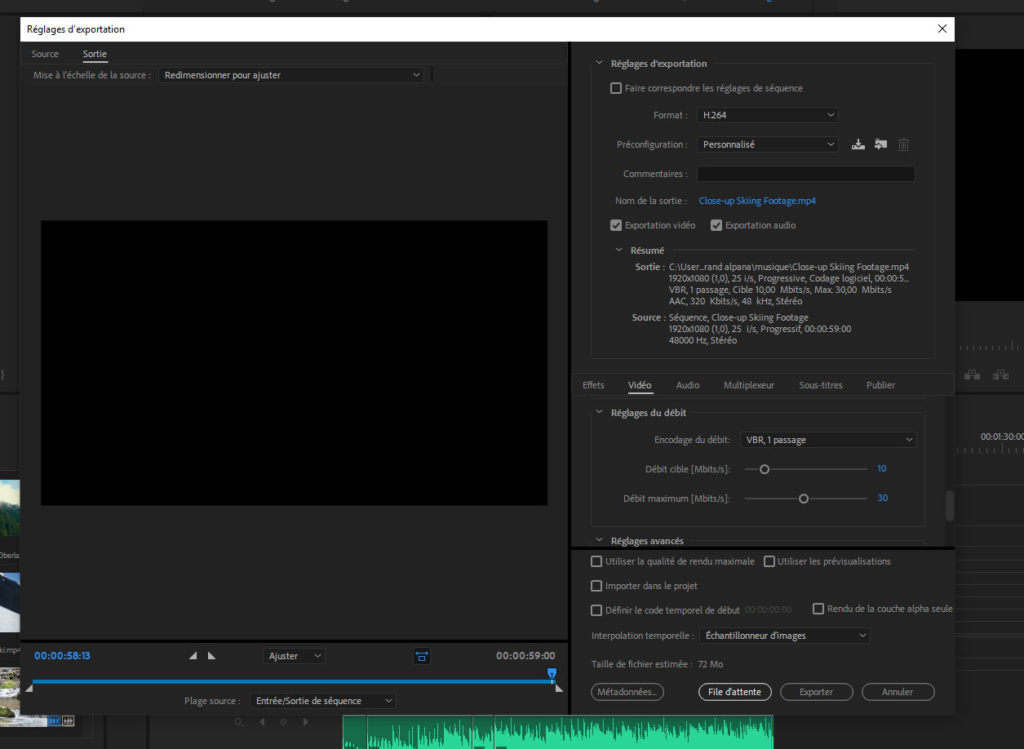Open the Interpolation temporelle dropdown

tap(784, 635)
